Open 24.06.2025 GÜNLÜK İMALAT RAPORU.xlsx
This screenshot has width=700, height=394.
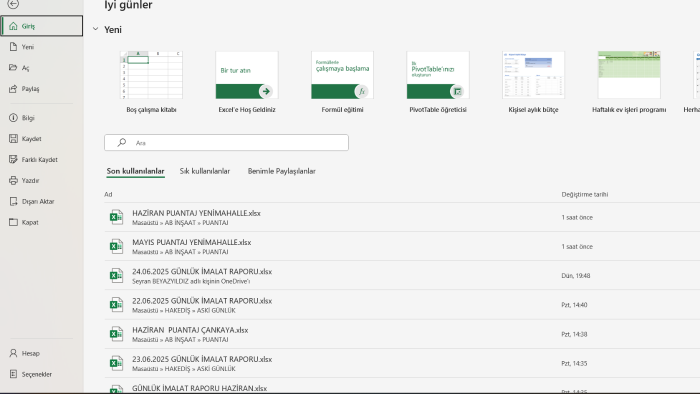tap(402, 276)
